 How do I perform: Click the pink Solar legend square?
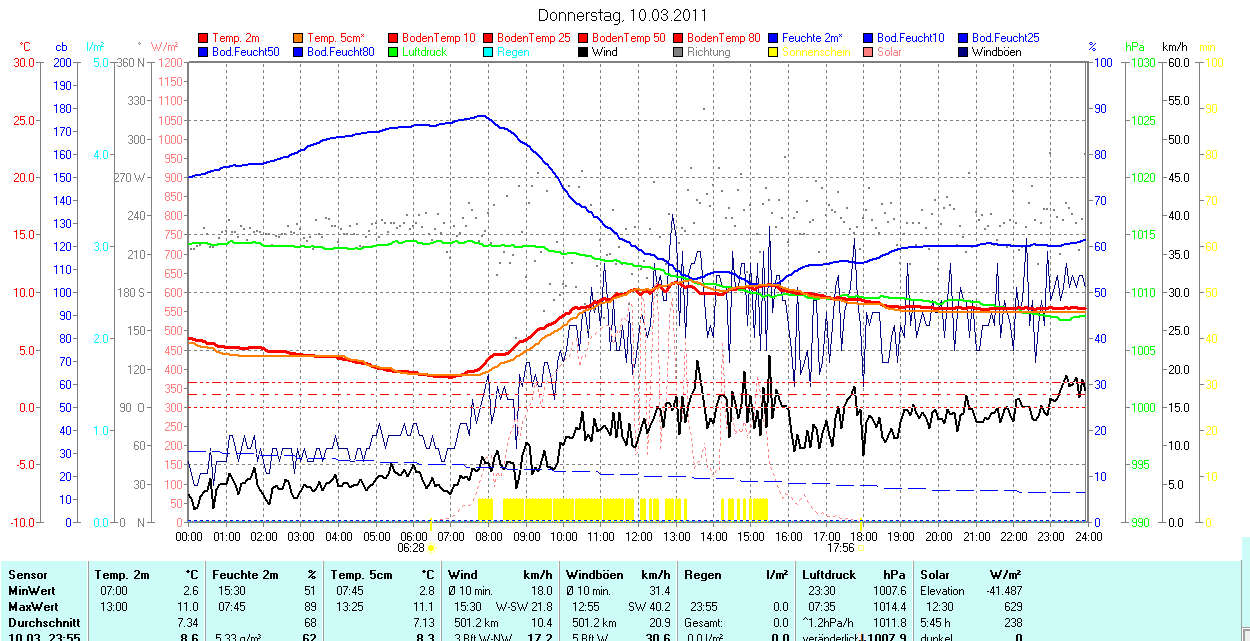(x=868, y=51)
